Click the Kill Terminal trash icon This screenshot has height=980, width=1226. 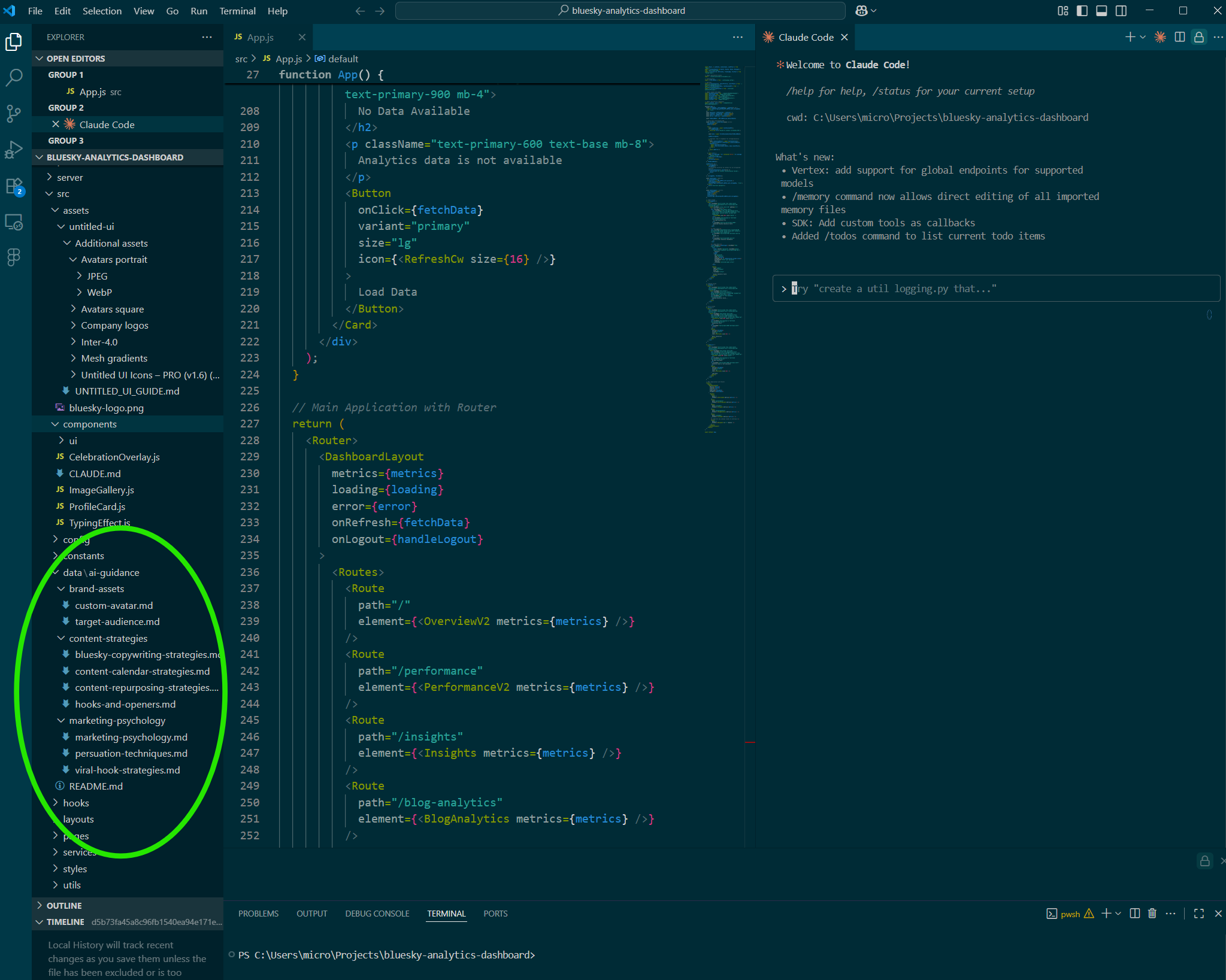coord(1152,914)
